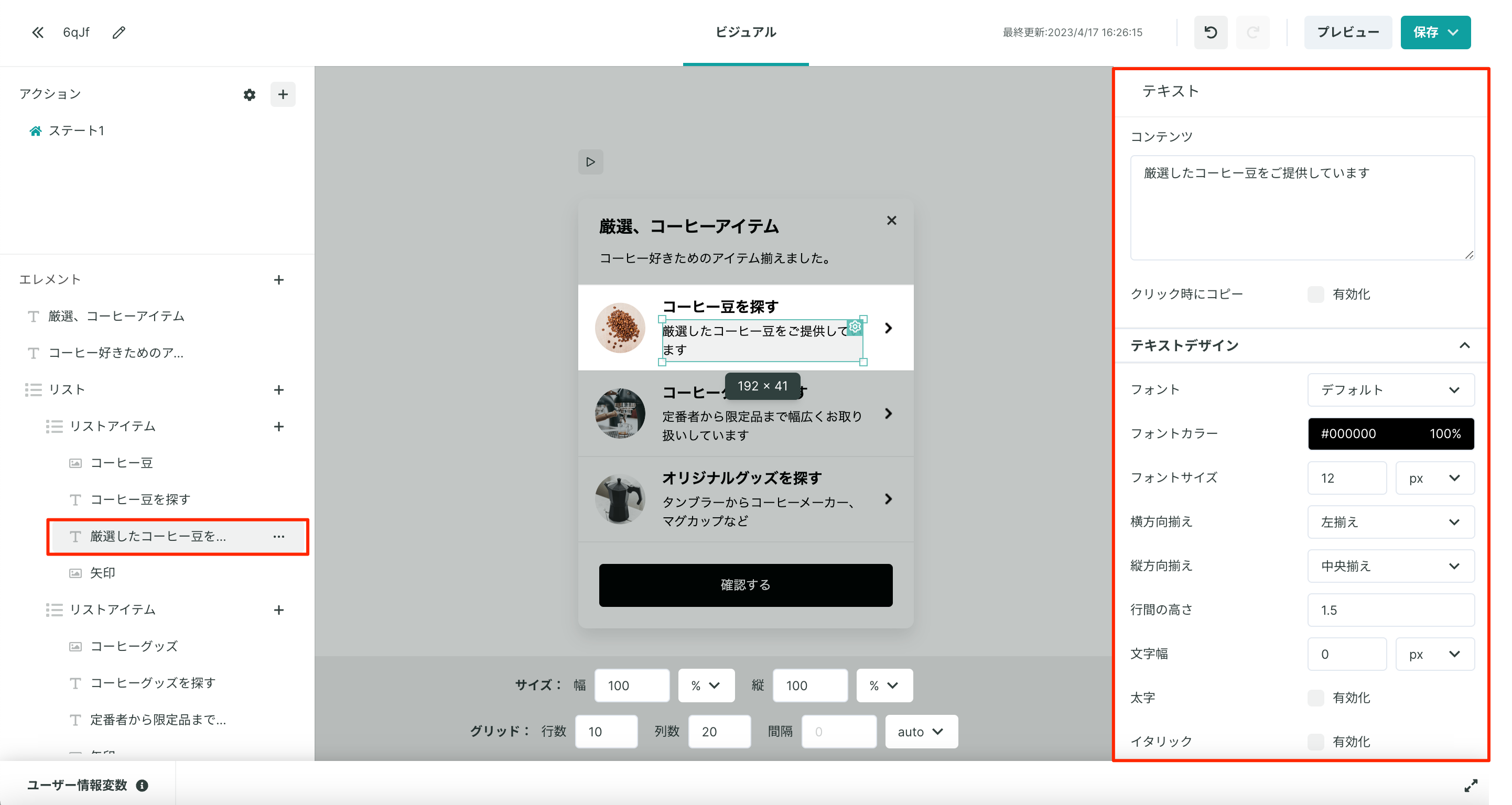Open action settings gear icon

tap(250, 94)
